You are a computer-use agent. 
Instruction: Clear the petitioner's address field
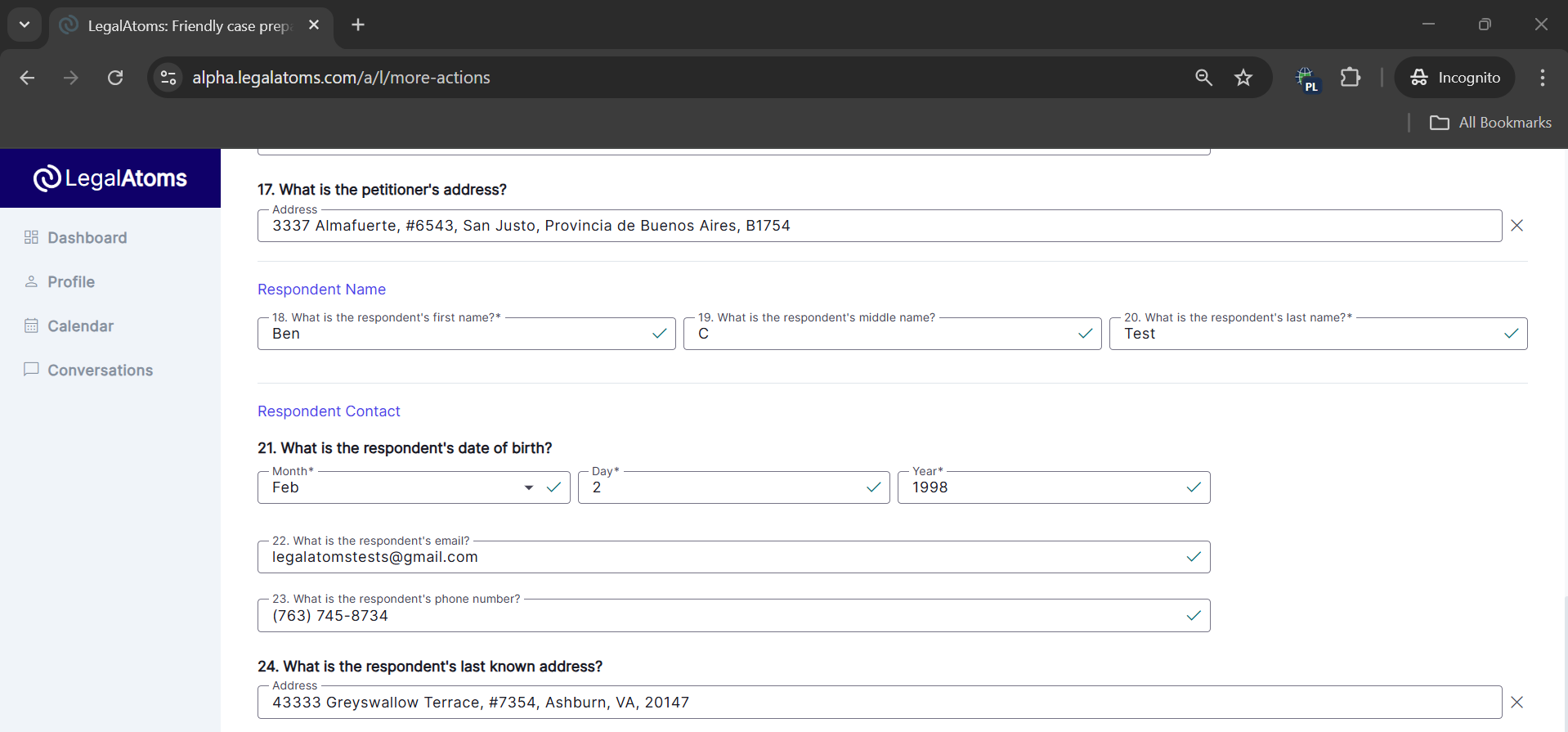tap(1516, 226)
